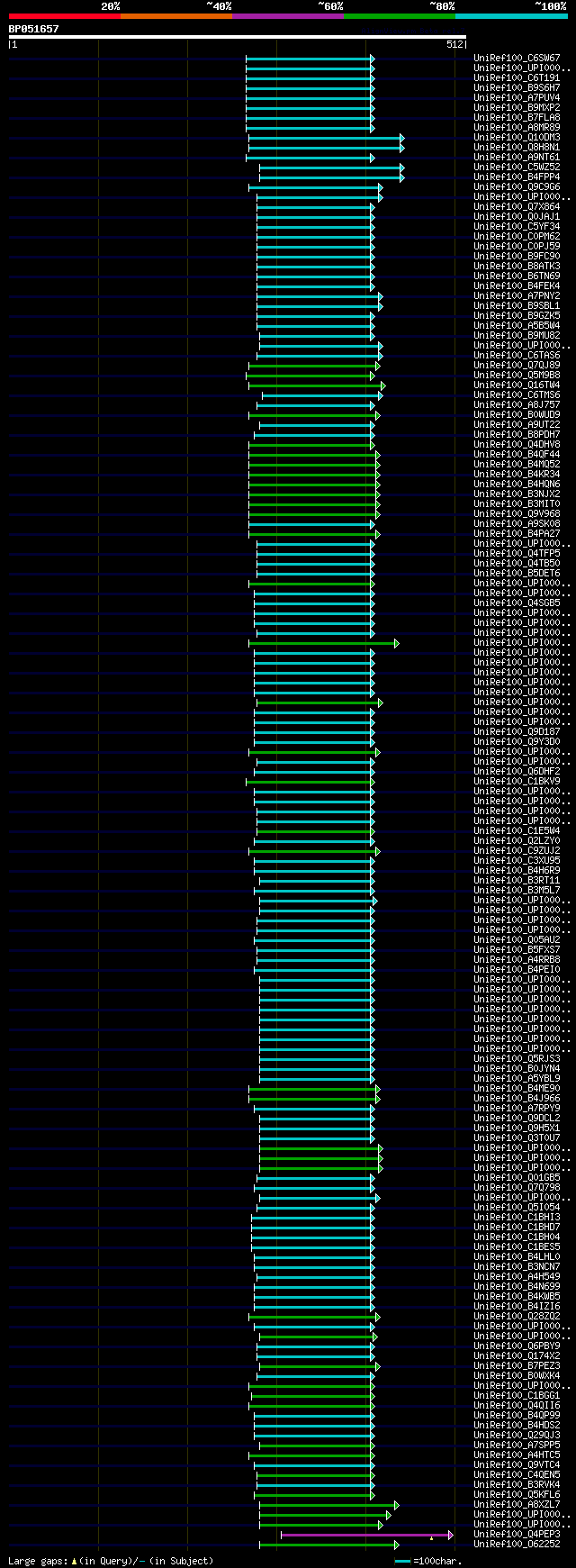Screen dimensions: 576x1568
Task: Select the UniRef100_Q9Y3D0 label
Action: click(x=517, y=742)
